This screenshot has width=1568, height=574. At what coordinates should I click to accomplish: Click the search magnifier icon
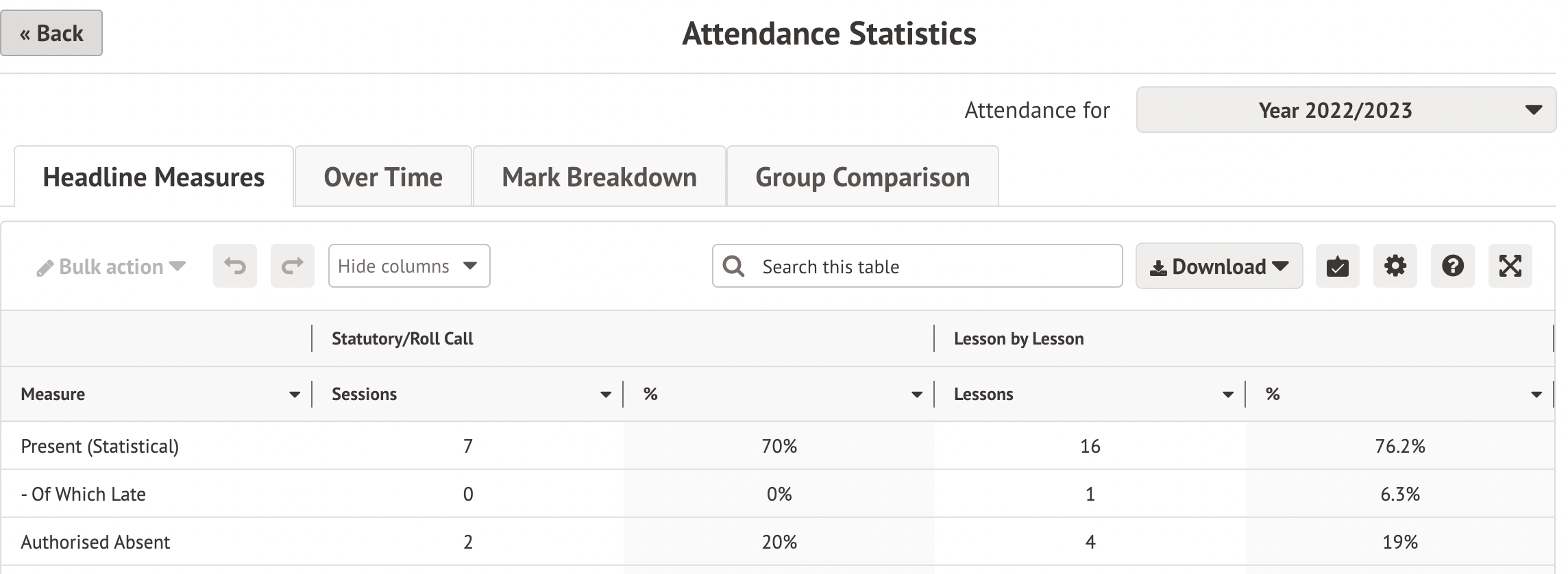coord(733,266)
